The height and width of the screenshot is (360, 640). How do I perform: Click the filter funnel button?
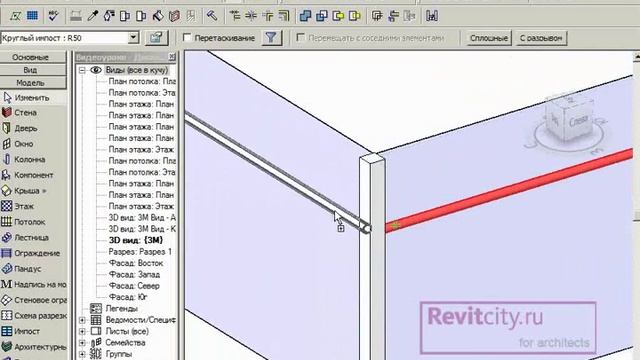click(x=271, y=38)
